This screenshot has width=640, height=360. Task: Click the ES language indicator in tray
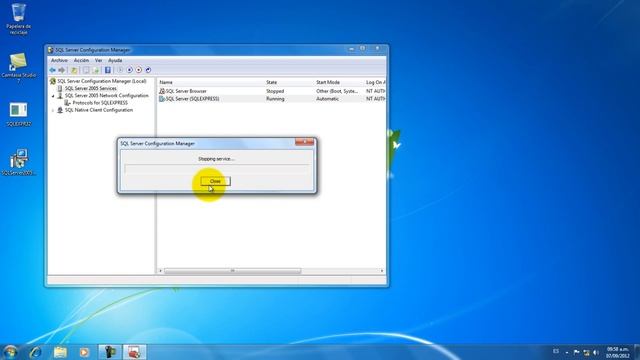click(x=556, y=351)
